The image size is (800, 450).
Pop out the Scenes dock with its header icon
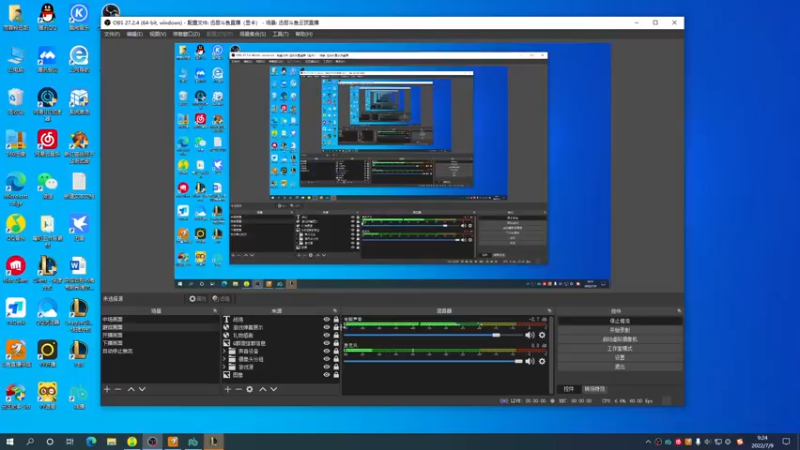click(x=215, y=311)
